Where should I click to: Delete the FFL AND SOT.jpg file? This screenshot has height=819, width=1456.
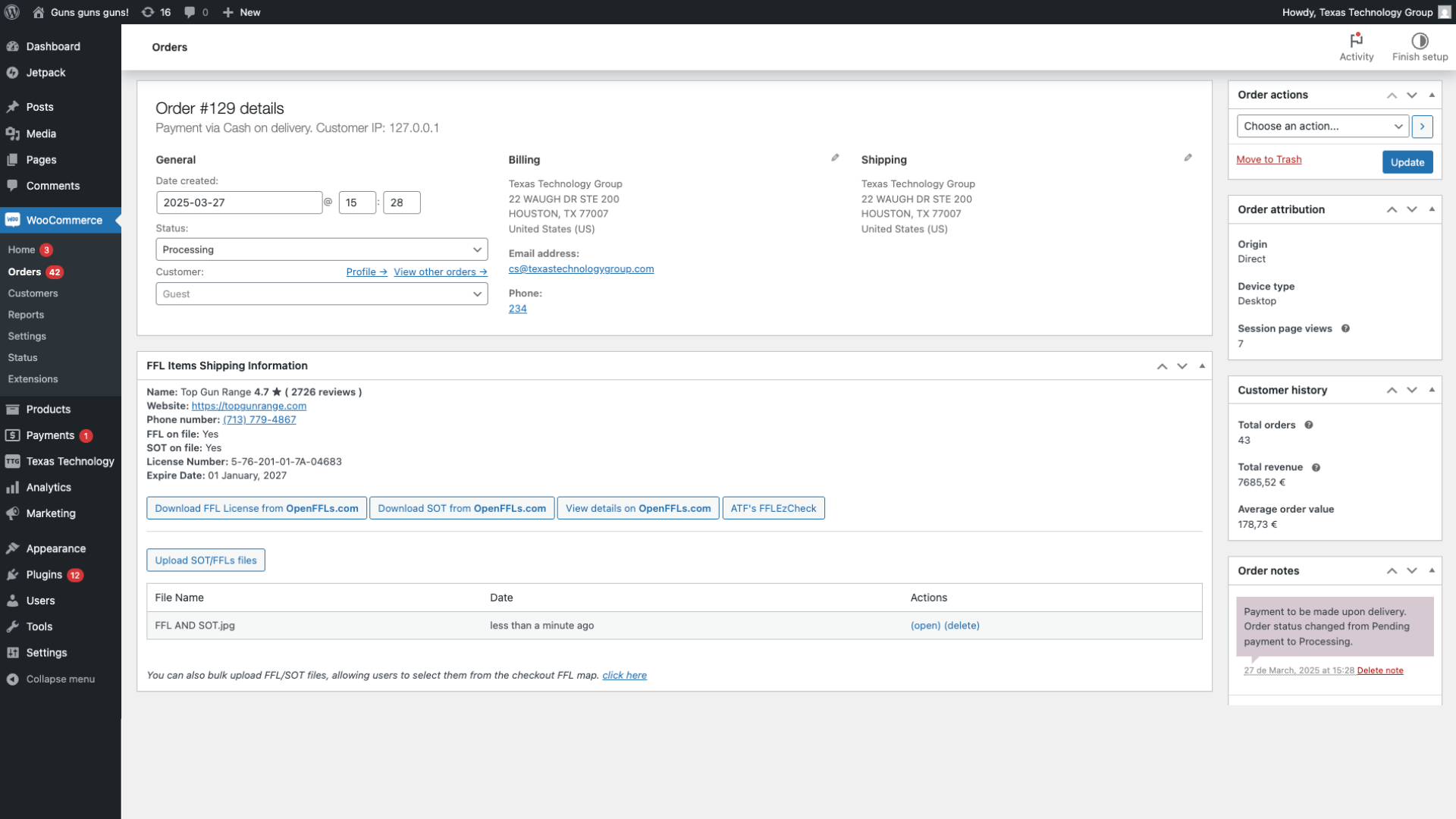[962, 626]
